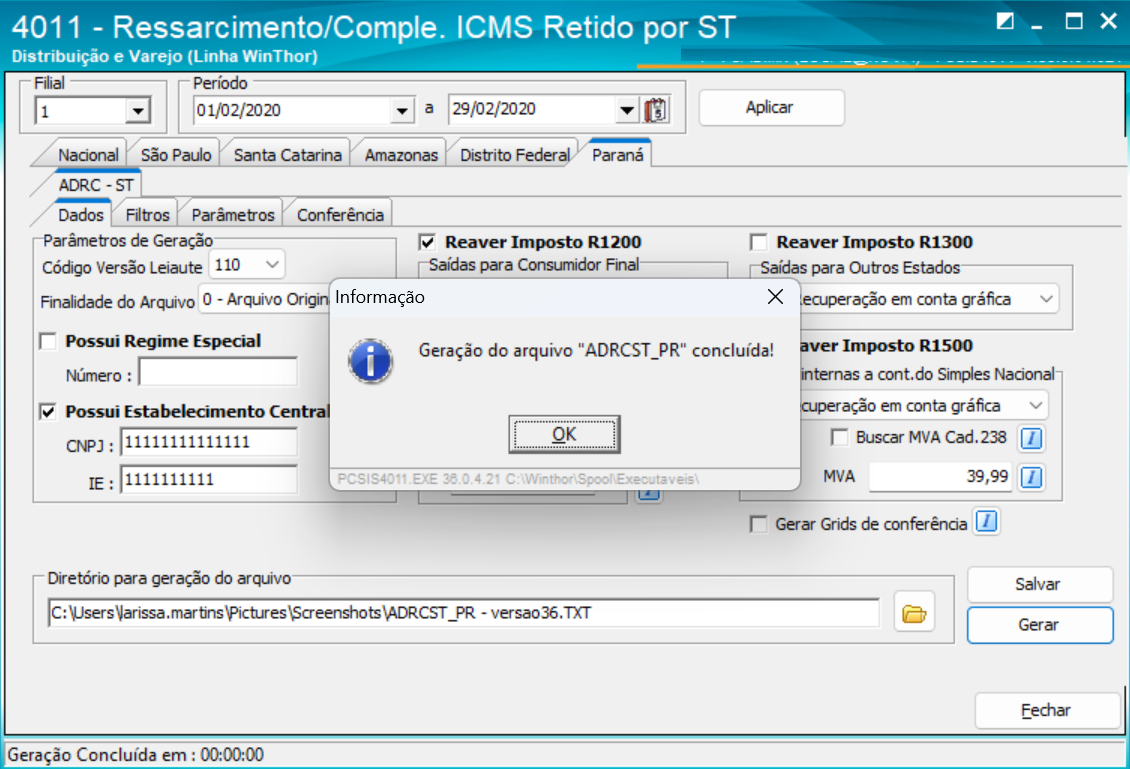Click the Número input field
Image resolution: width=1130 pixels, height=769 pixels.
click(218, 373)
